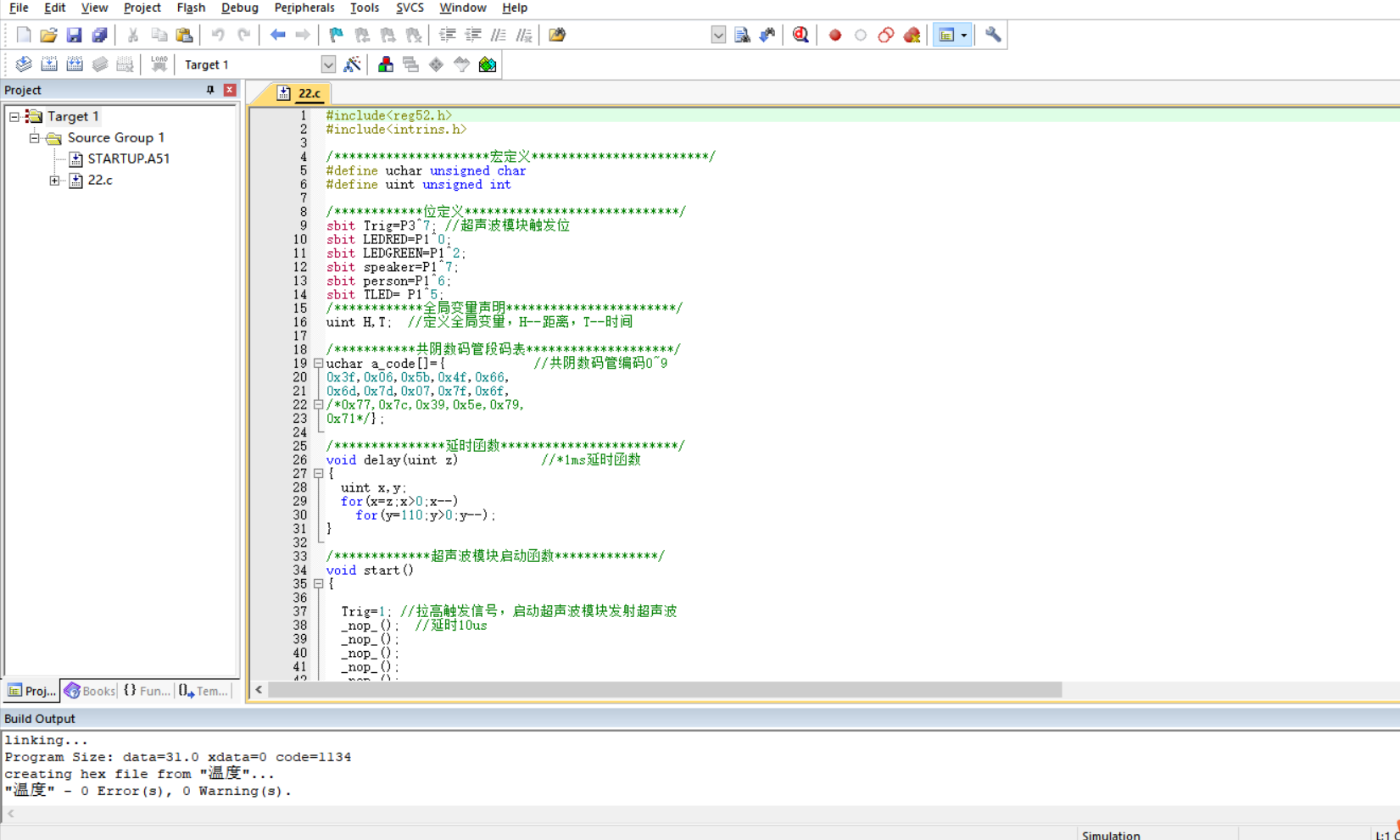1400x840 pixels.
Task: Start the debug session using magnifier icon
Action: (800, 35)
